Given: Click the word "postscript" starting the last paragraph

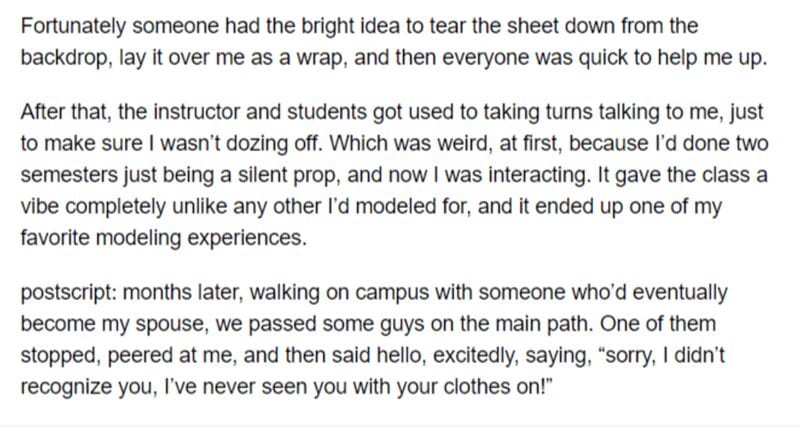Looking at the screenshot, I should pos(68,293).
